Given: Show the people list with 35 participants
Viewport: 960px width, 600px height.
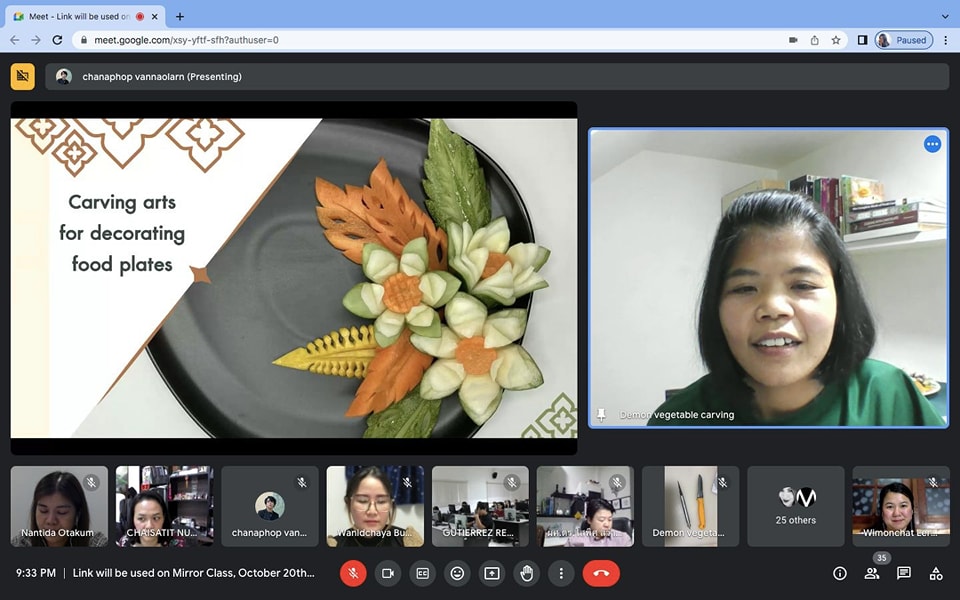Looking at the screenshot, I should (x=872, y=573).
